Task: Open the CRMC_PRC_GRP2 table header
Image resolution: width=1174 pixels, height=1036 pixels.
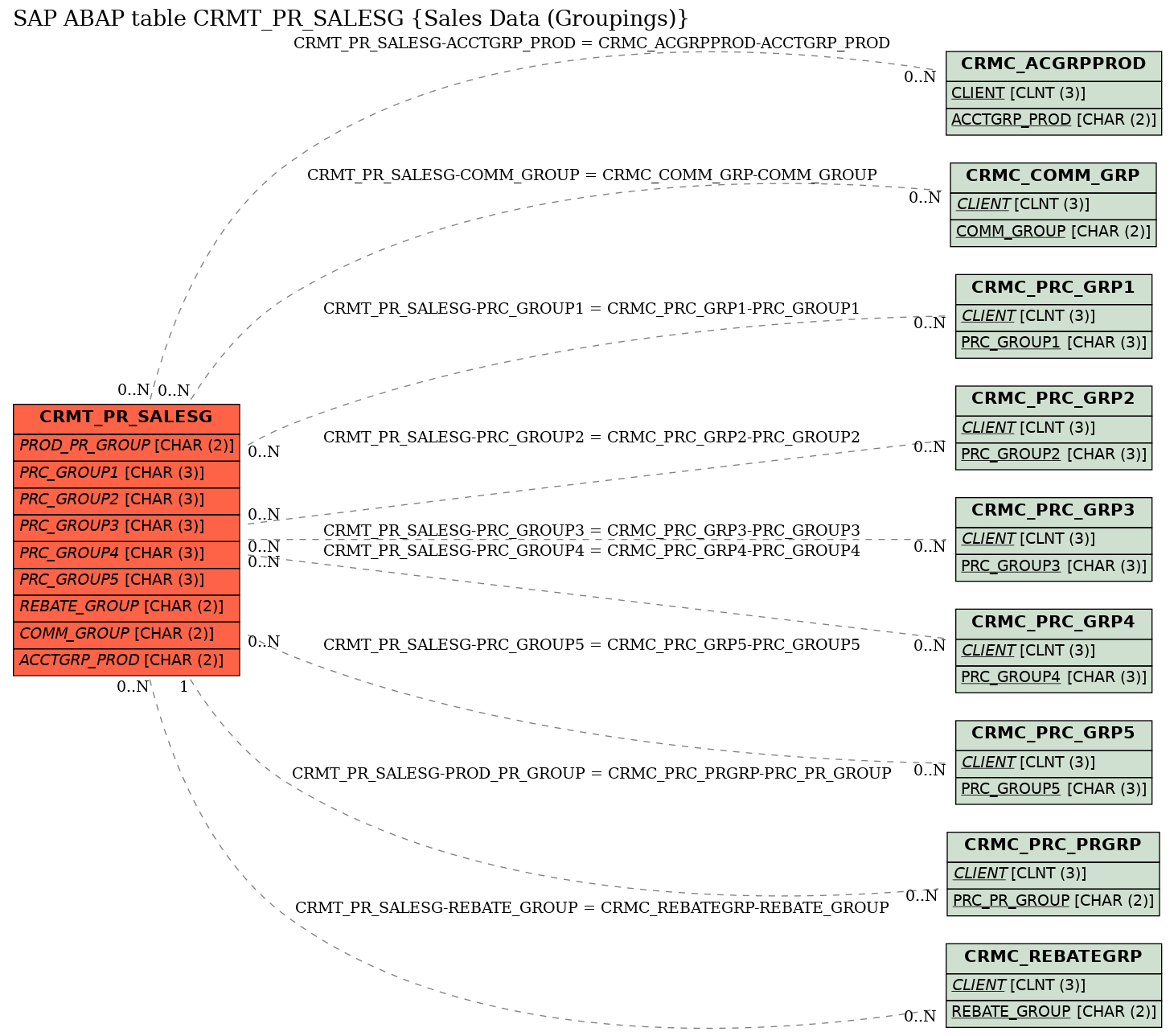Action: click(x=1053, y=400)
